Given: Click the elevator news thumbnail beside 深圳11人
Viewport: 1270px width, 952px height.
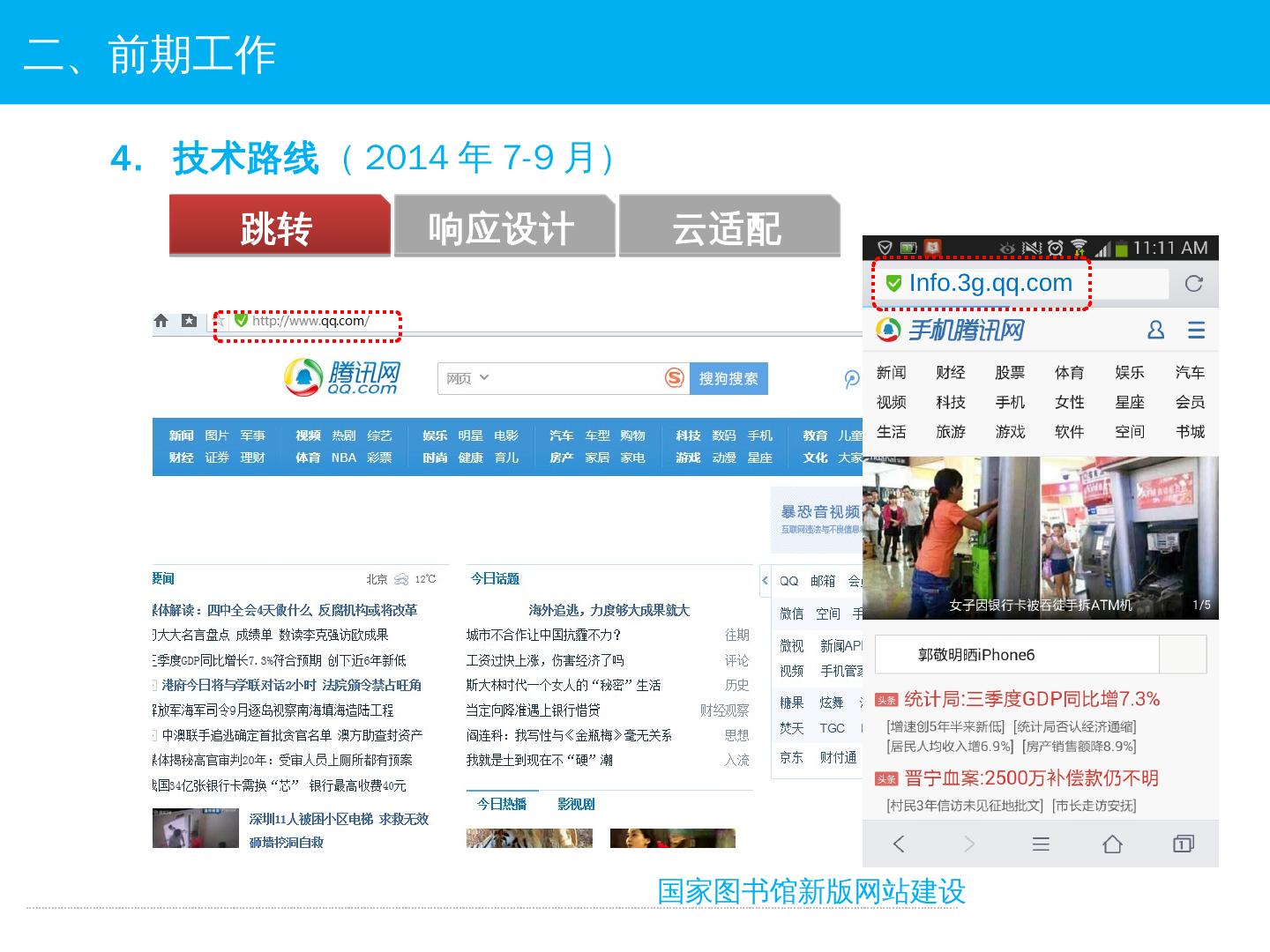Looking at the screenshot, I should coord(195,829).
